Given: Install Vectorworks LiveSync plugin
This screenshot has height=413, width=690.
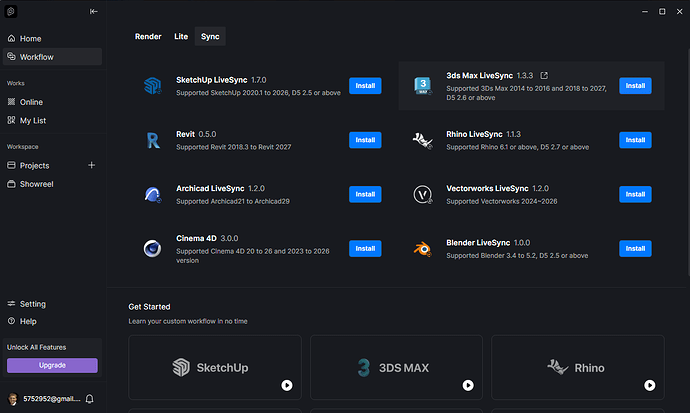Looking at the screenshot, I should click(x=635, y=194).
